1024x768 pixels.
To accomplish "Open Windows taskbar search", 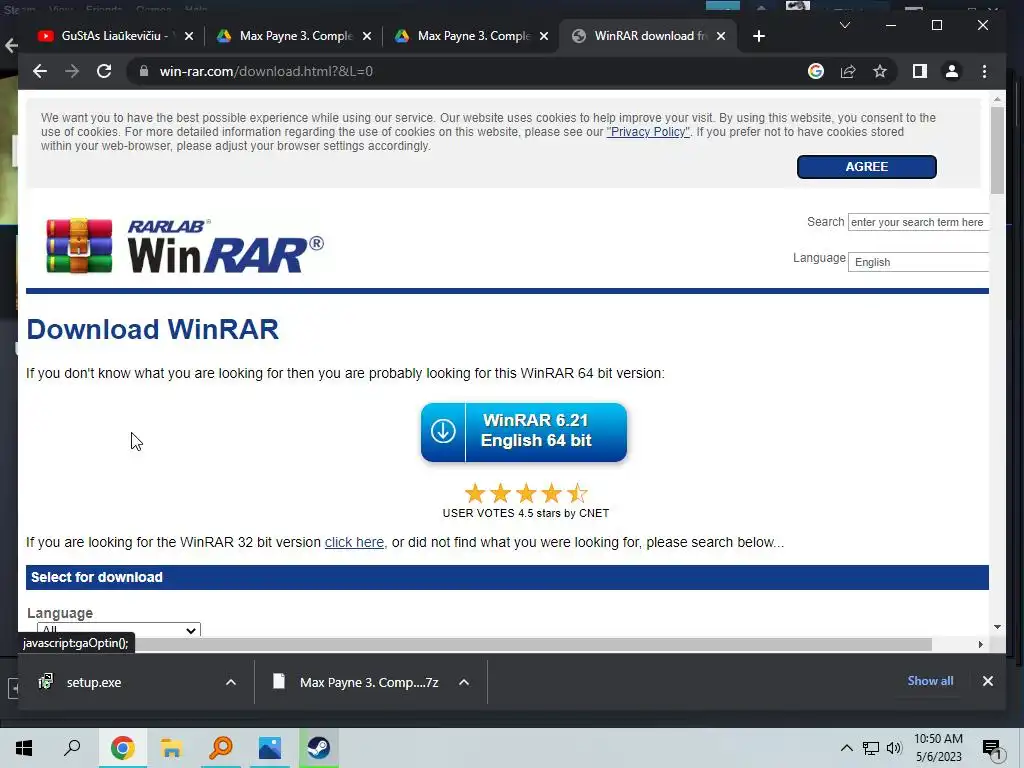I will click(72, 748).
